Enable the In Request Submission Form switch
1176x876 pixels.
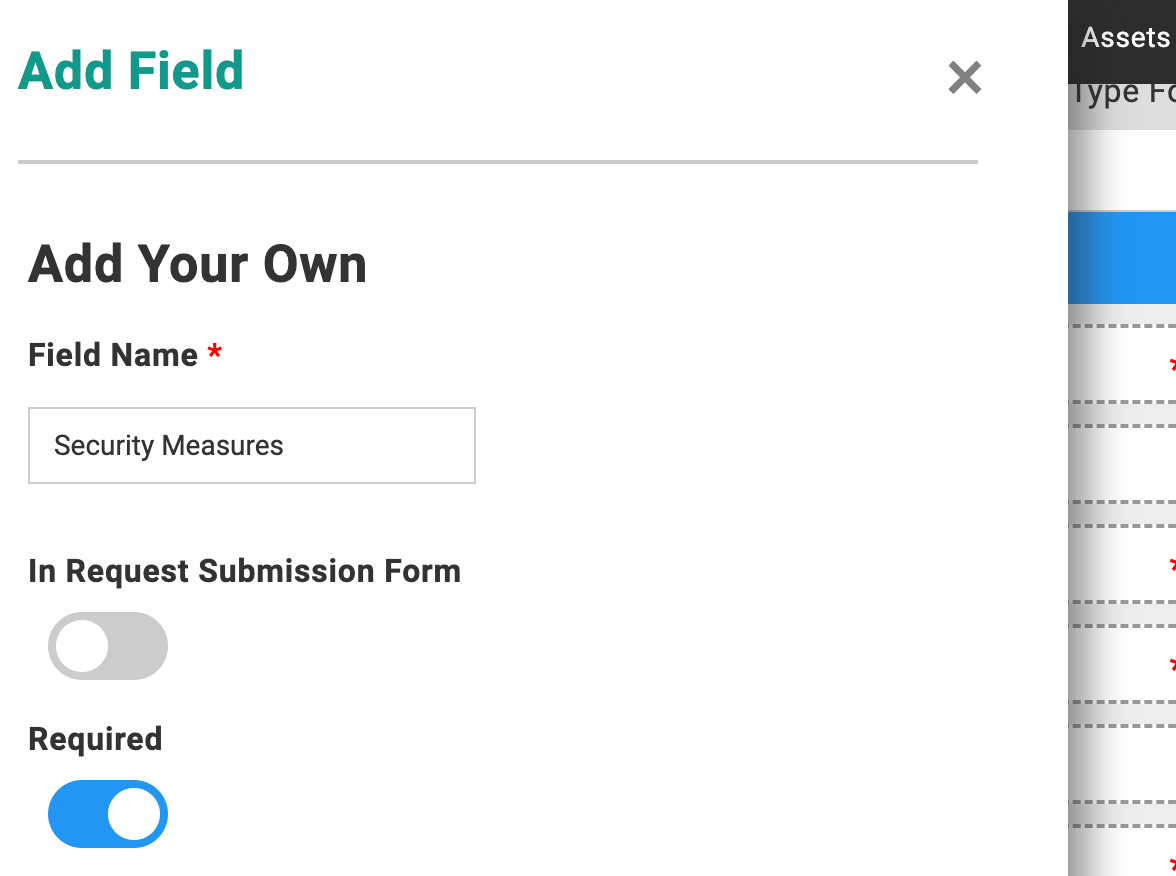coord(108,646)
